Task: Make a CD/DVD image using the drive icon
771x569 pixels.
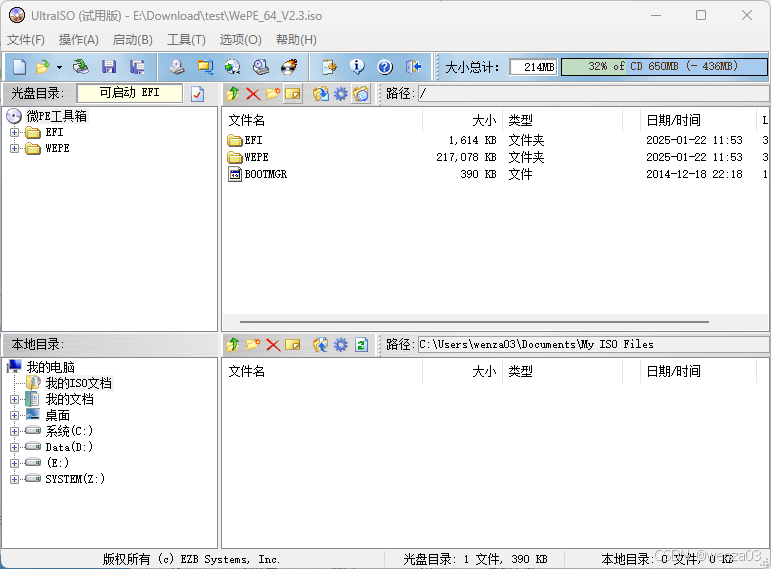Action: [x=177, y=67]
